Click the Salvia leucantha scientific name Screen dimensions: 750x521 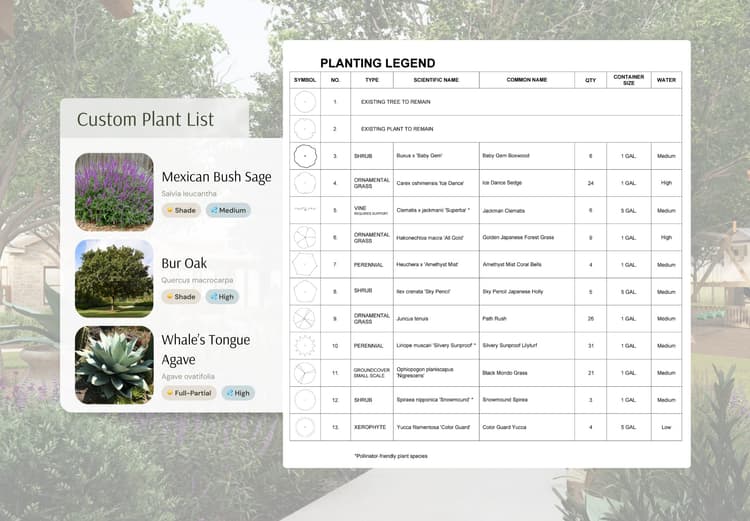(x=189, y=194)
